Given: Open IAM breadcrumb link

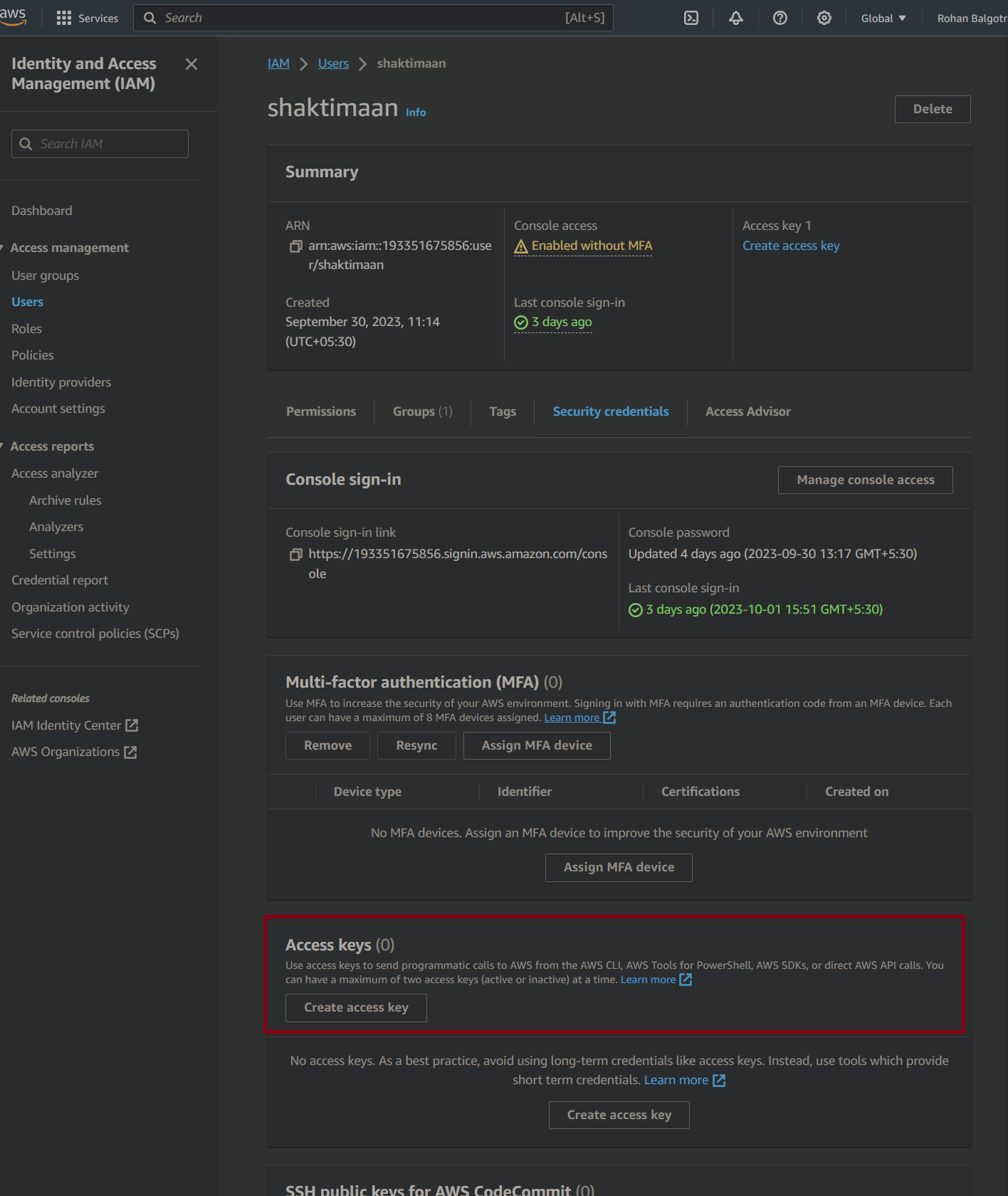Looking at the screenshot, I should point(278,63).
